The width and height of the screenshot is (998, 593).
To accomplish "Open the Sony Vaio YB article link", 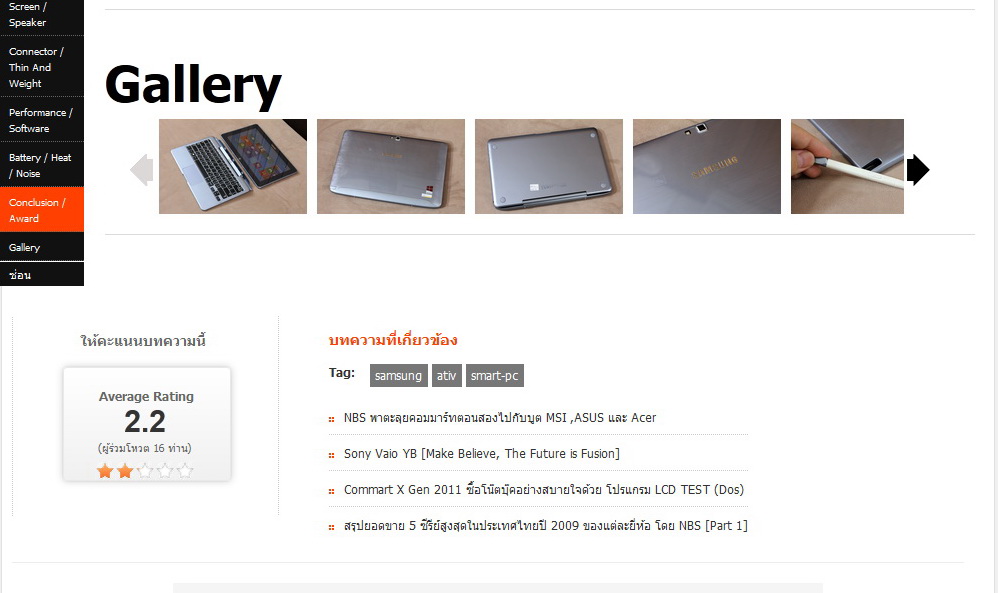I will [x=482, y=454].
